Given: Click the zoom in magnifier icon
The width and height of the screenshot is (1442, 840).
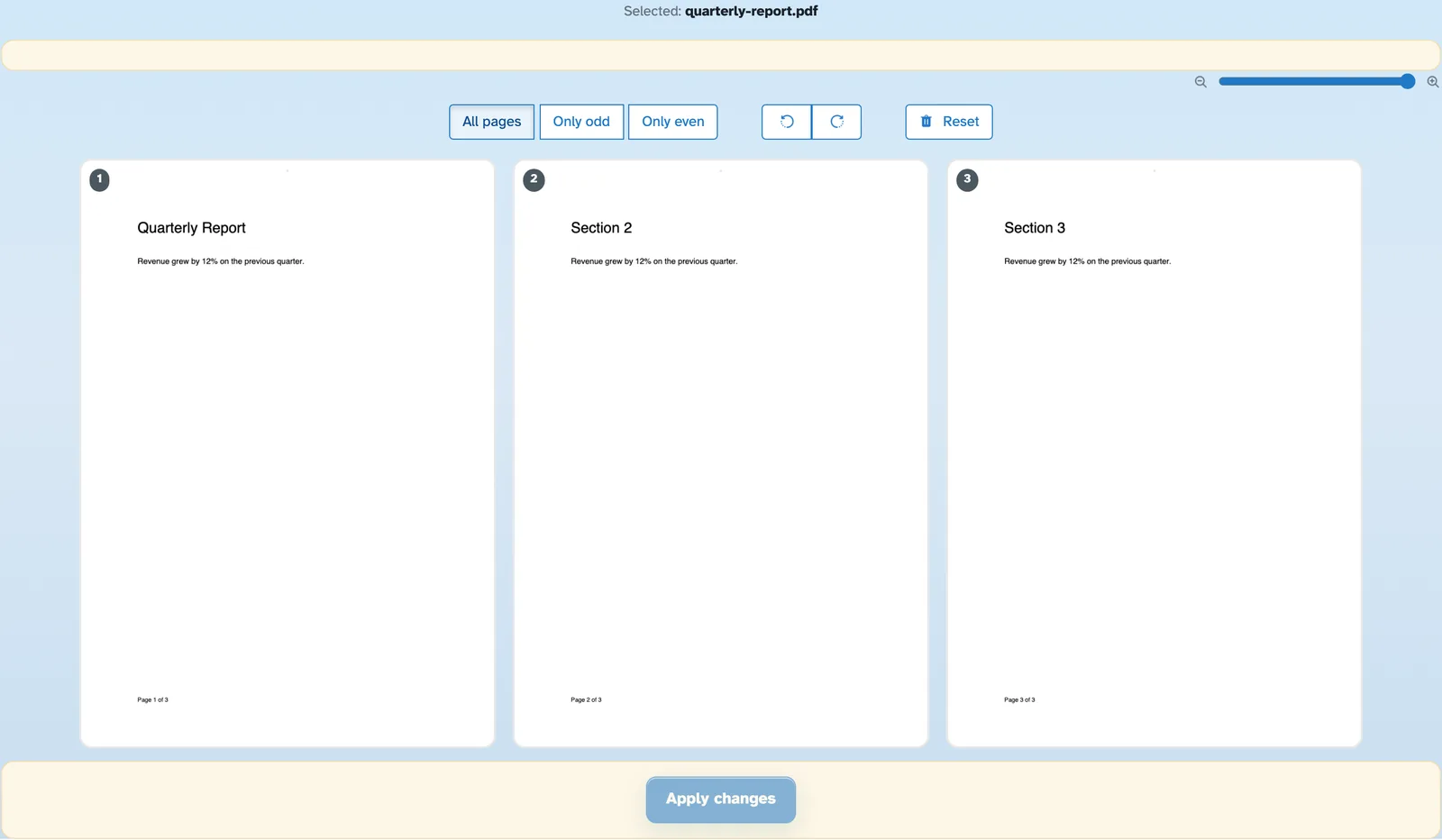Looking at the screenshot, I should coord(1432,82).
